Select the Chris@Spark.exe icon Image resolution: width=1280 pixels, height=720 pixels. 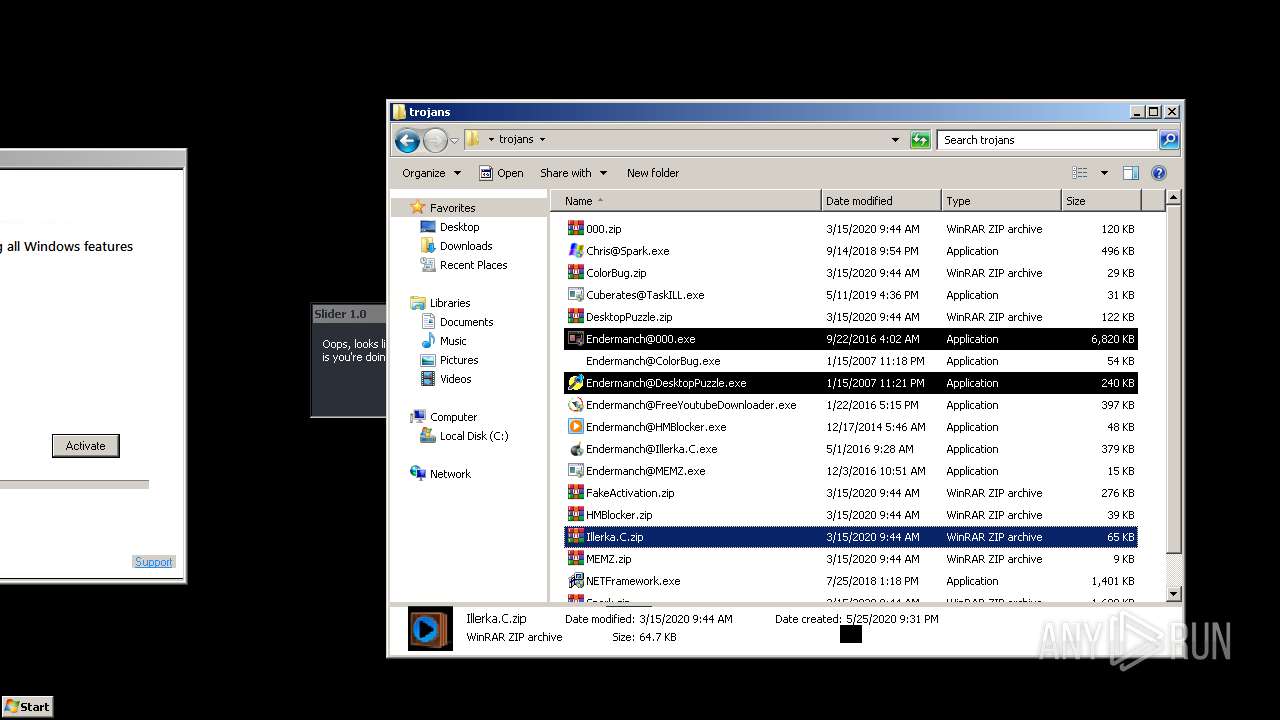click(x=575, y=251)
